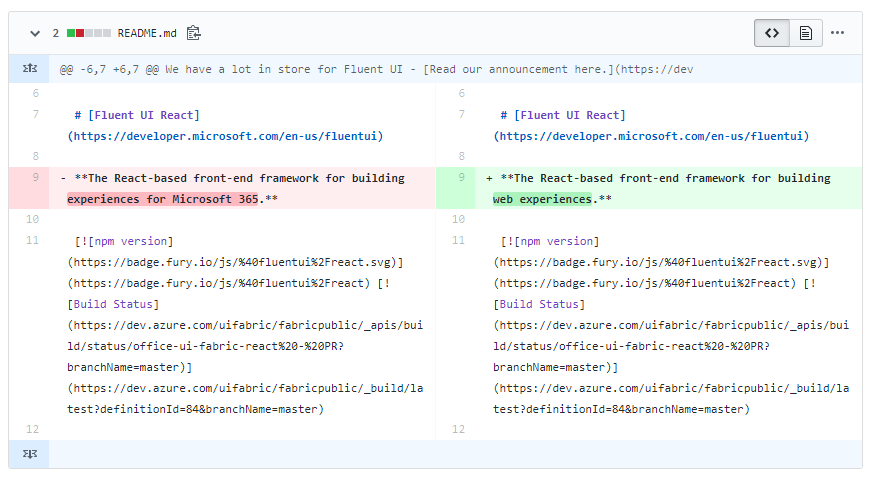
Task: Switch to rich diff view
Action: click(806, 33)
